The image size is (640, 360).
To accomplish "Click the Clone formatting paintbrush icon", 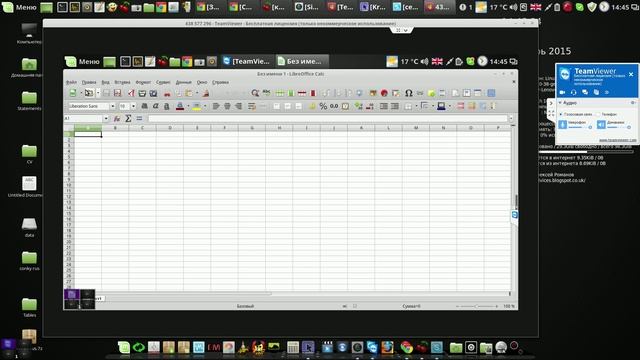I will point(205,93).
